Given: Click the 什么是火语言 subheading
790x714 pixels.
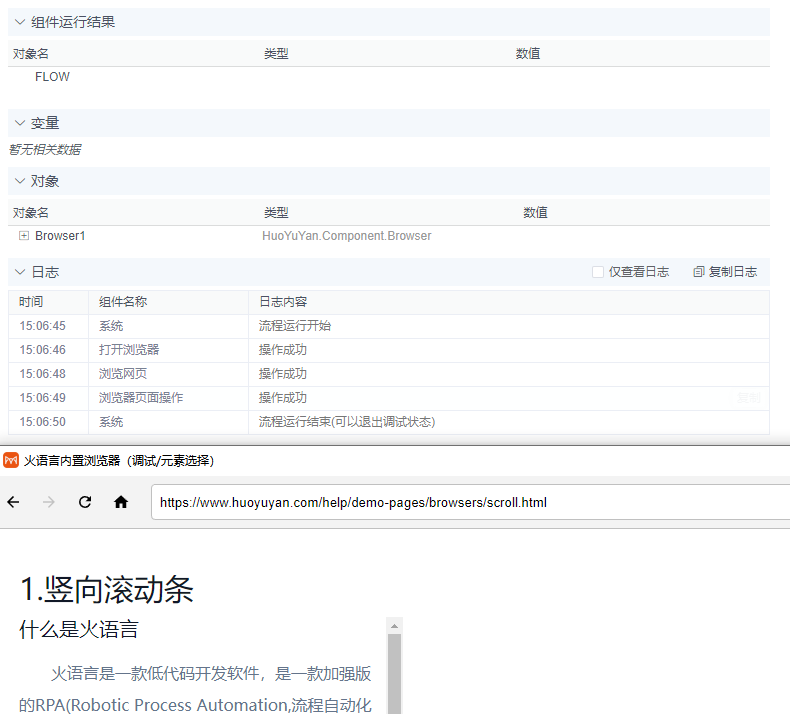Looking at the screenshot, I should pos(79,630).
